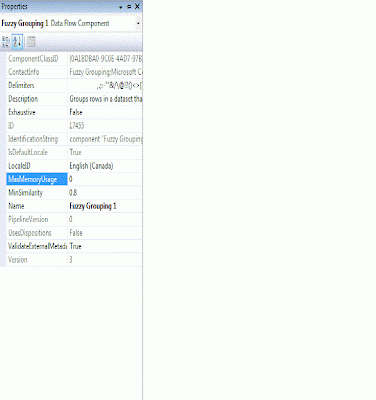This screenshot has height=400, width=376.
Task: Click the UsesDispositions value False
Action: tap(76, 233)
